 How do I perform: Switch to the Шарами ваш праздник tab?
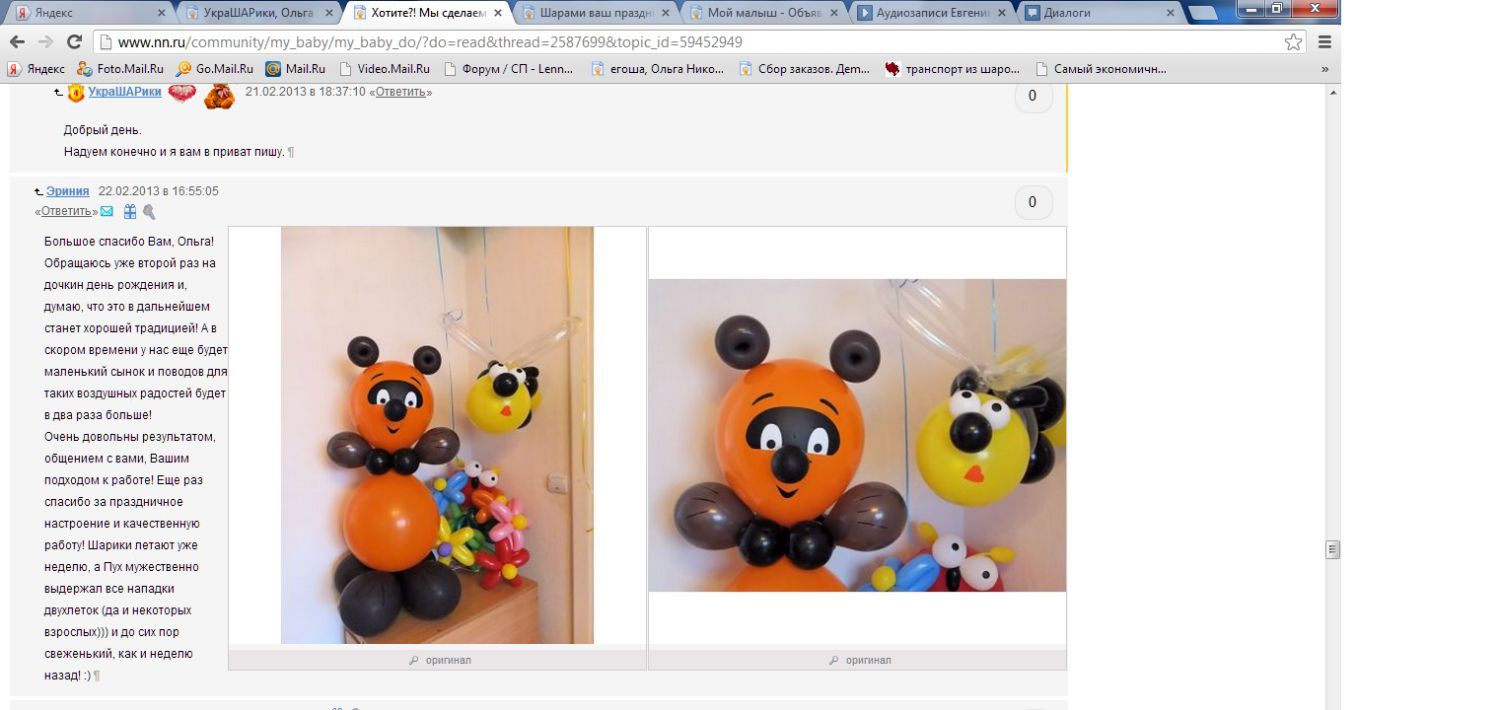click(x=594, y=13)
